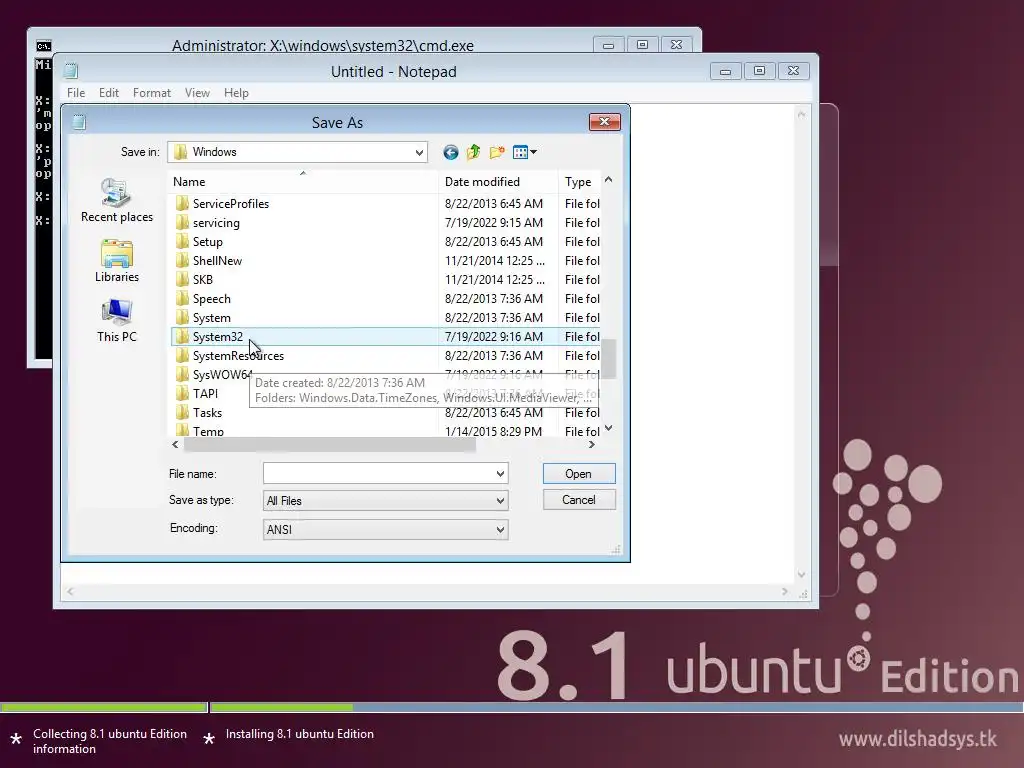Select the System folder
Viewport: 1024px width, 768px height.
(212, 317)
